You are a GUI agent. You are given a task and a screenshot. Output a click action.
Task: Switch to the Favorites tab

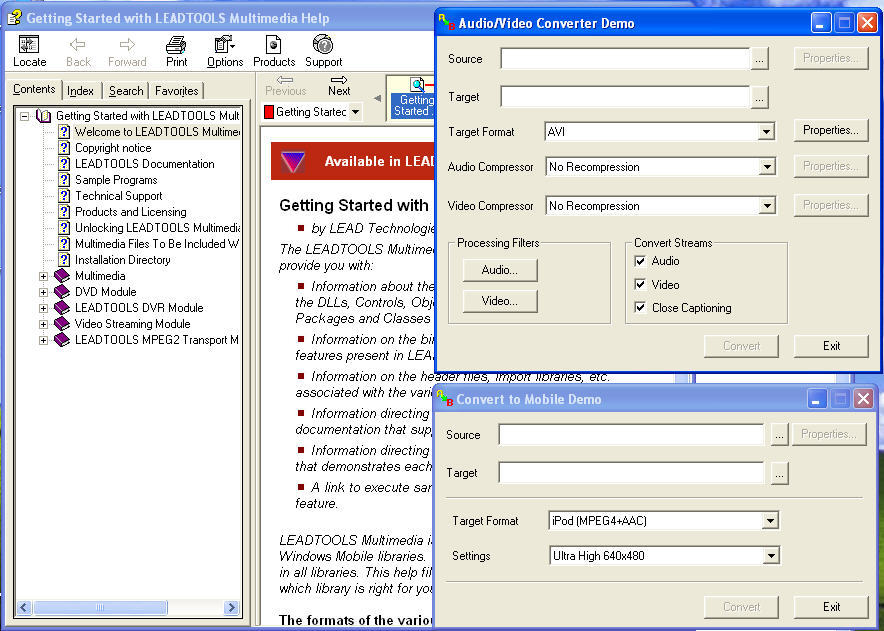[176, 91]
